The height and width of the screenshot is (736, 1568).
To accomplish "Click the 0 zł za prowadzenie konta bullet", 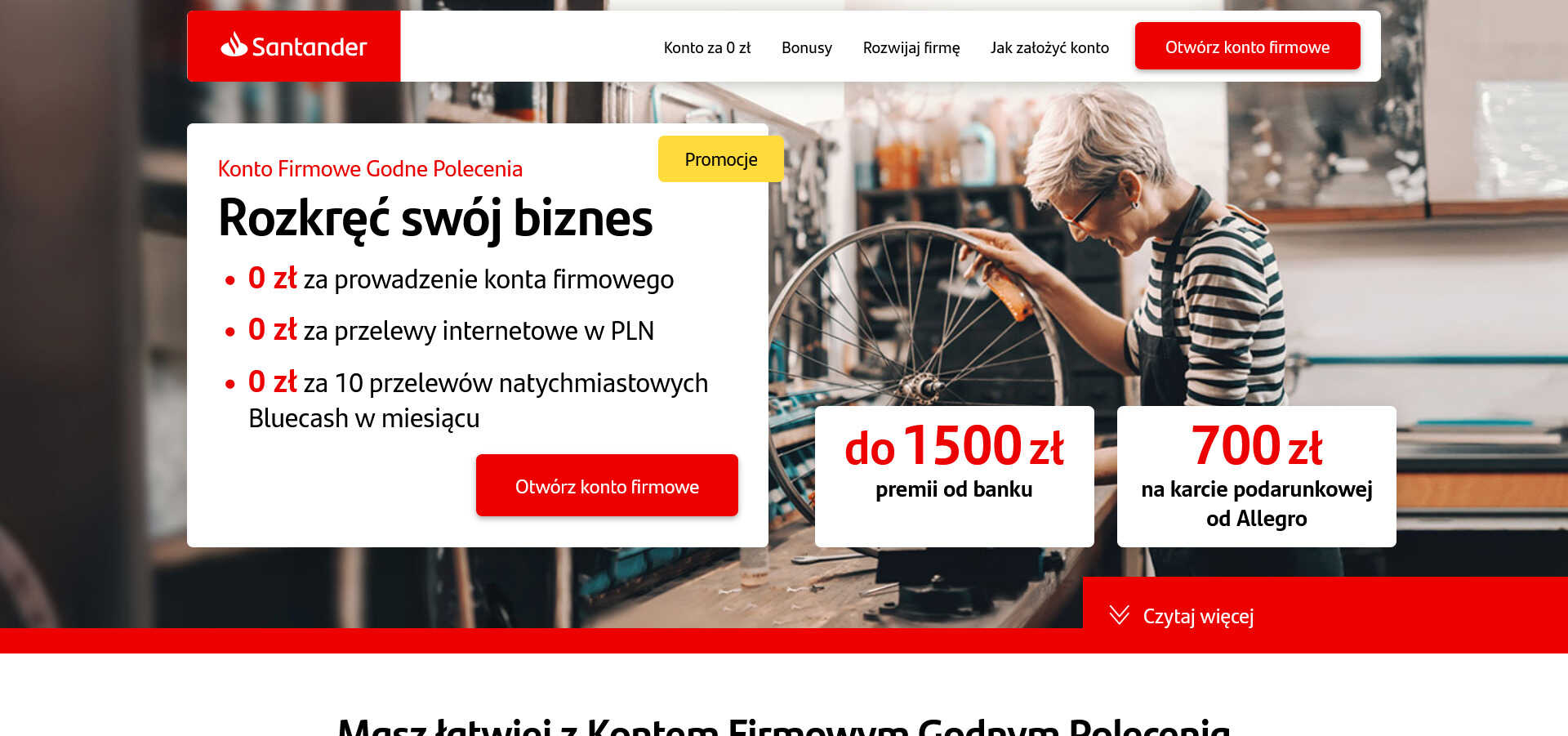I will coord(461,279).
